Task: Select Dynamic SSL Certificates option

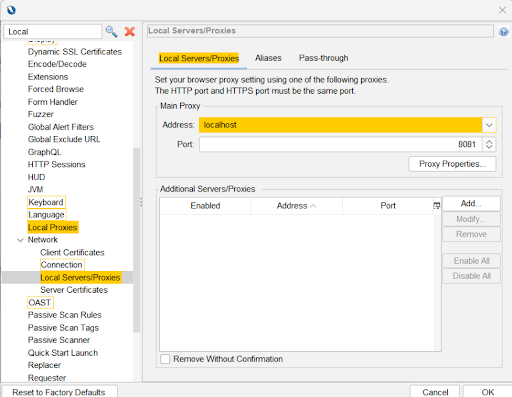Action: click(x=75, y=52)
